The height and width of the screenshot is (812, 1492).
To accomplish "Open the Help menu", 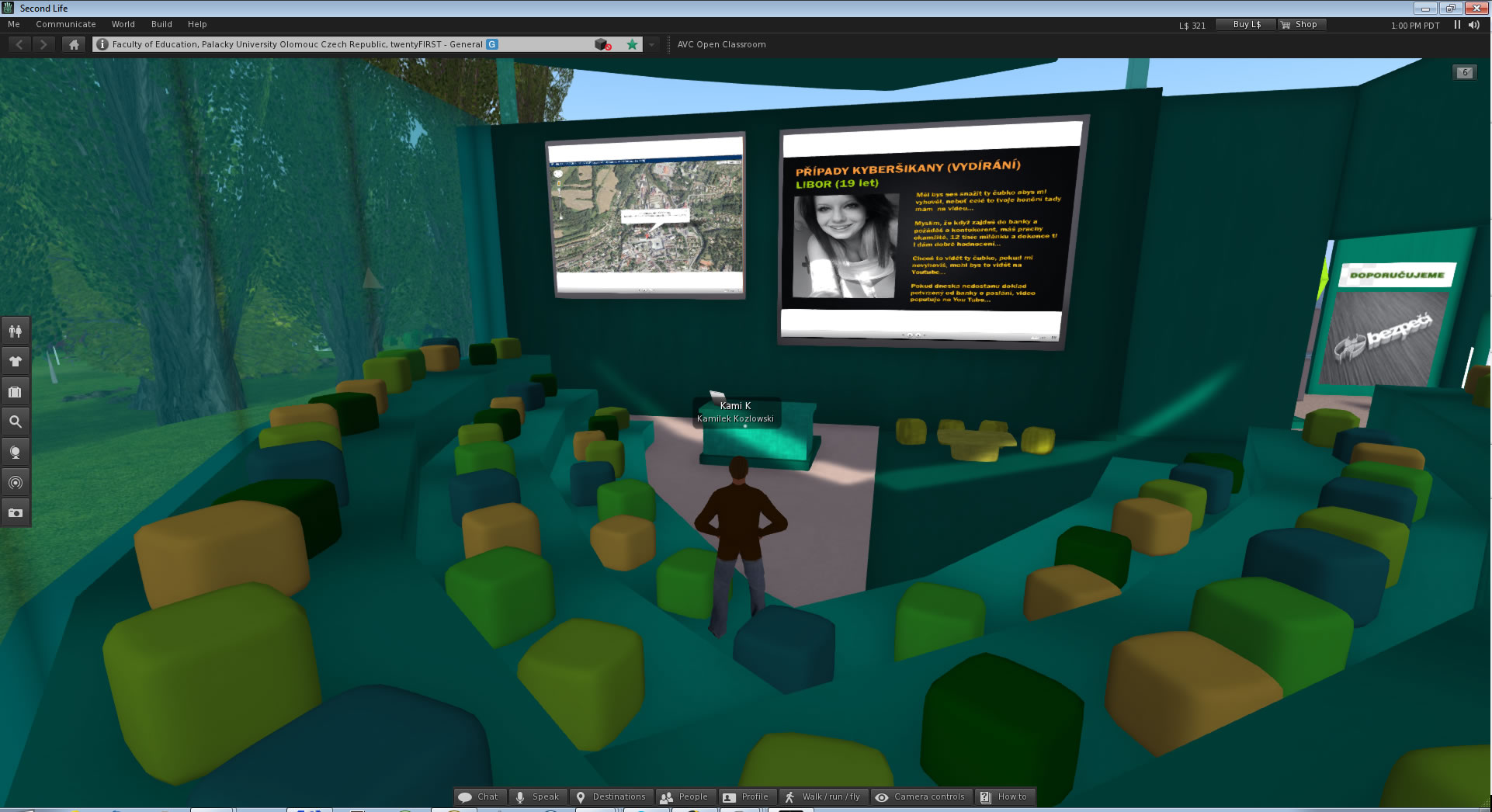I will coord(197,24).
